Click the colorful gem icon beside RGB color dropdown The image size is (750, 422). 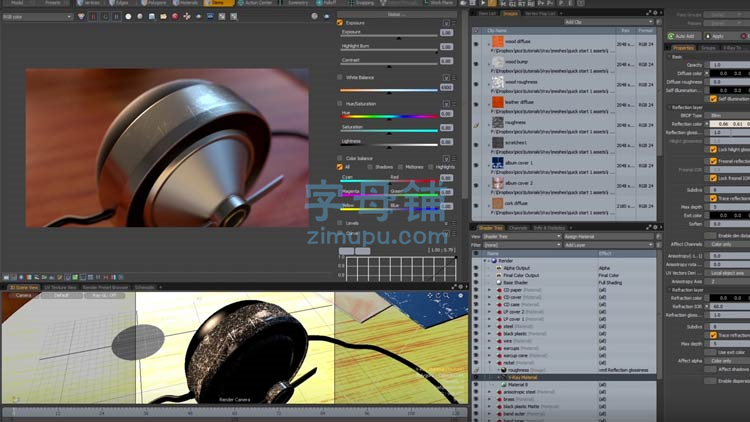pyautogui.click(x=81, y=16)
